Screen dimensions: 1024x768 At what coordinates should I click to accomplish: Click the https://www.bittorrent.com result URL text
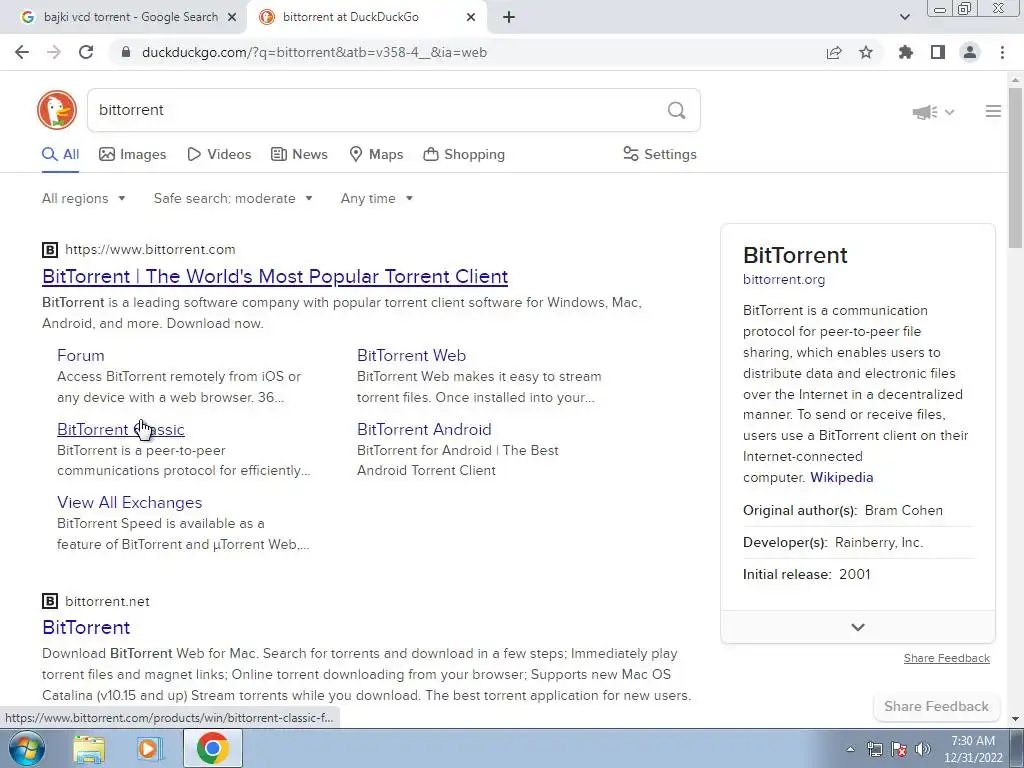point(150,249)
